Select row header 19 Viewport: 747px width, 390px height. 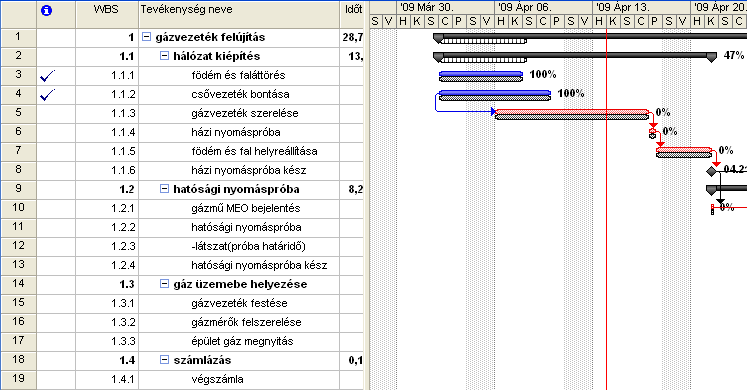click(19, 379)
